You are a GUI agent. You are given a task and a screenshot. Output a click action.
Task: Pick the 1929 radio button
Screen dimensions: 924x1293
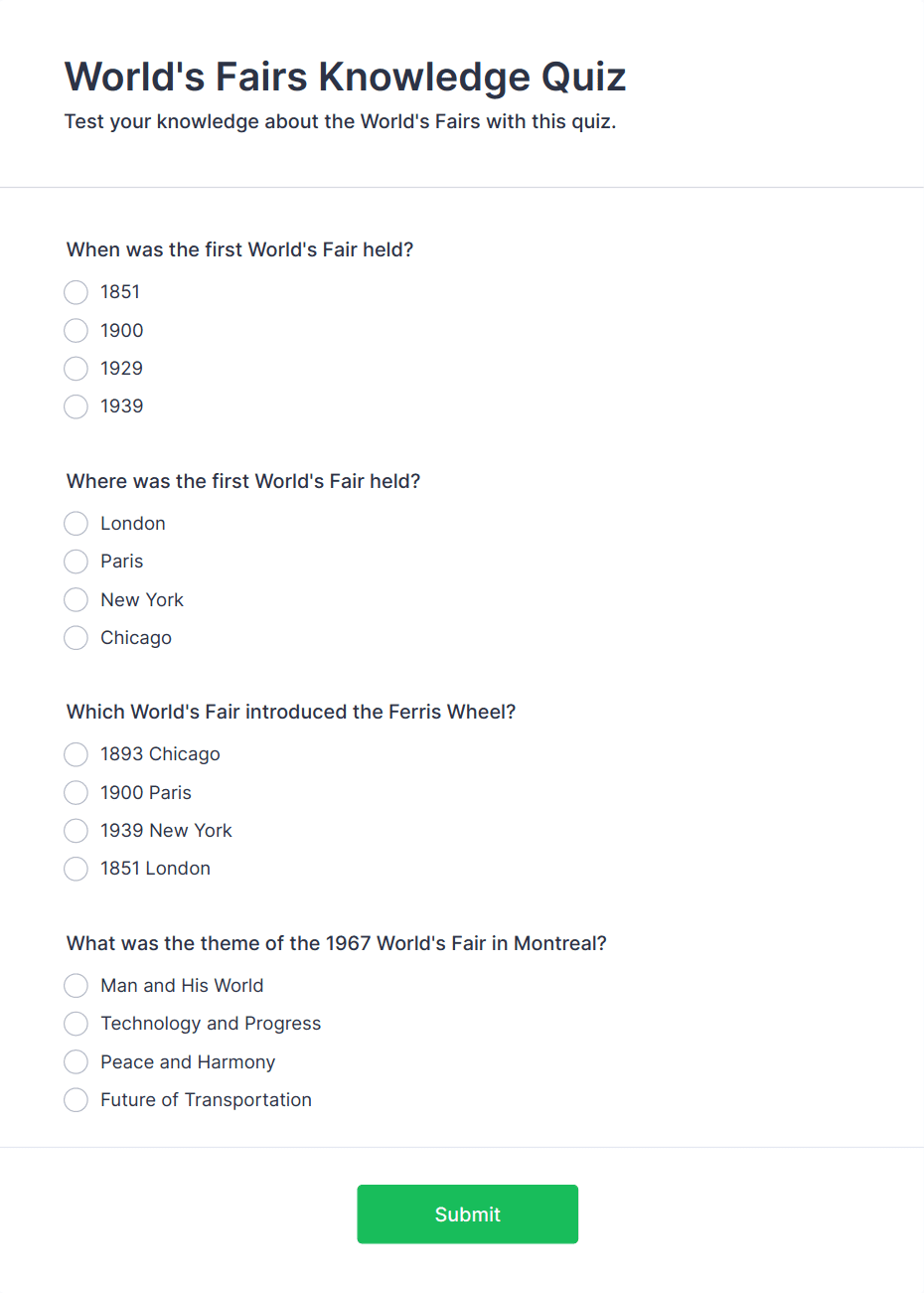(77, 369)
